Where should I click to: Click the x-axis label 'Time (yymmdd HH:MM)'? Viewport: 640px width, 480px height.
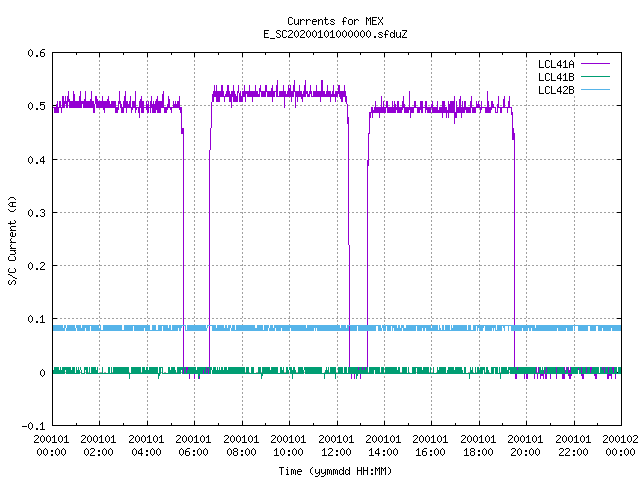pyautogui.click(x=335, y=471)
